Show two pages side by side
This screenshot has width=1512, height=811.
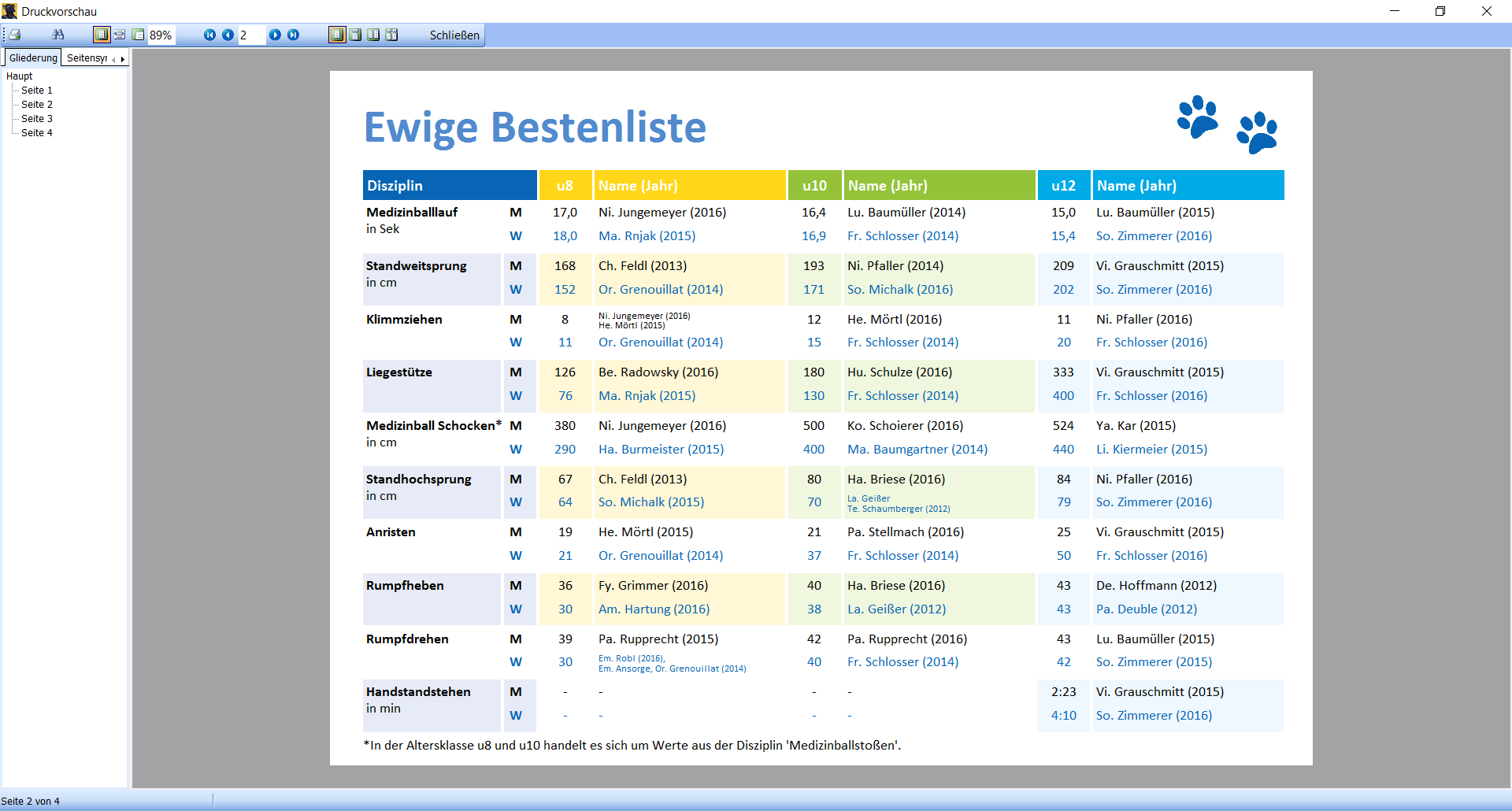pos(373,35)
